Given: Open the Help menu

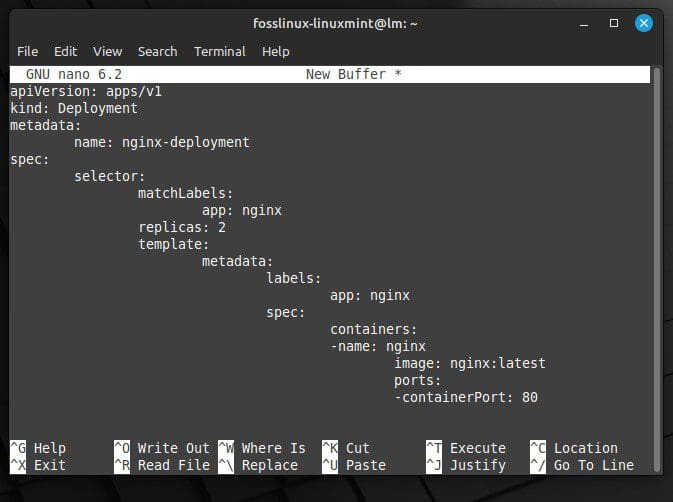Looking at the screenshot, I should (276, 51).
